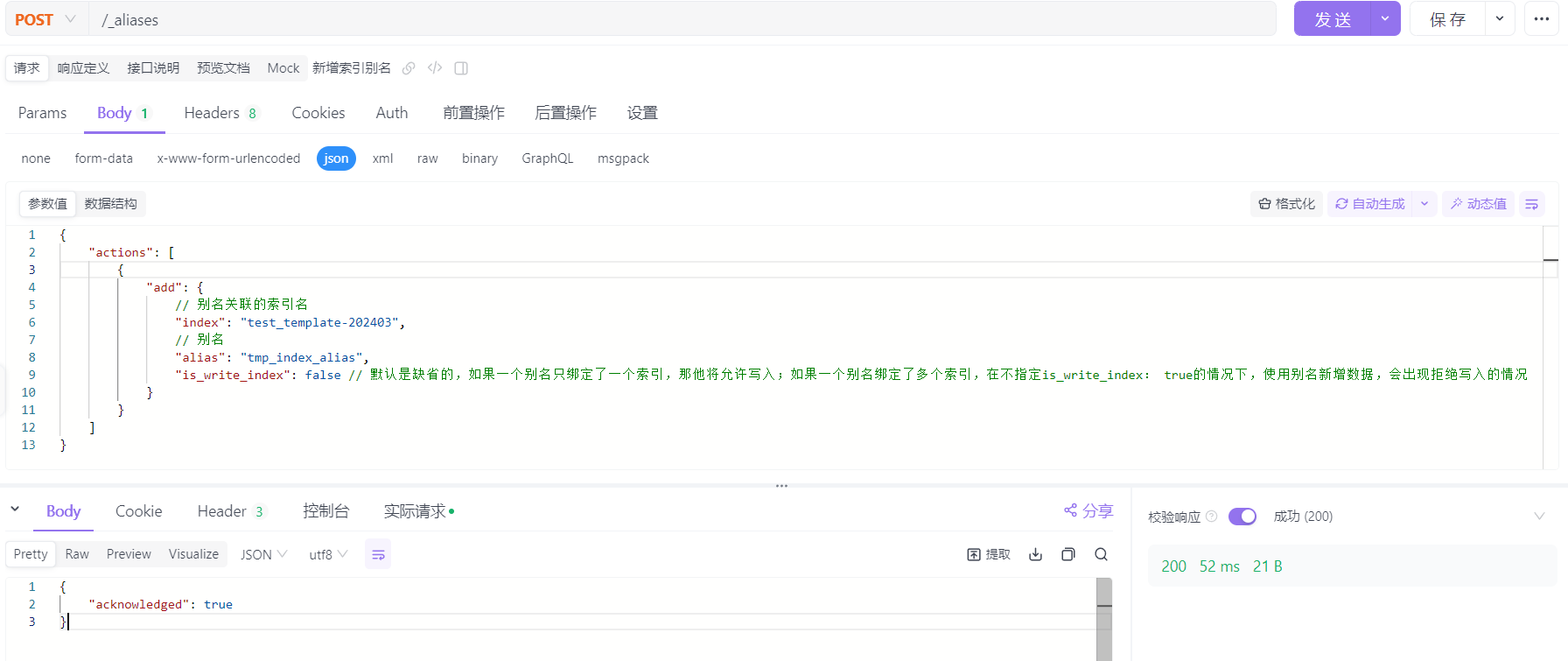Image resolution: width=1568 pixels, height=661 pixels.
Task: Switch response view to Preview
Action: (129, 554)
